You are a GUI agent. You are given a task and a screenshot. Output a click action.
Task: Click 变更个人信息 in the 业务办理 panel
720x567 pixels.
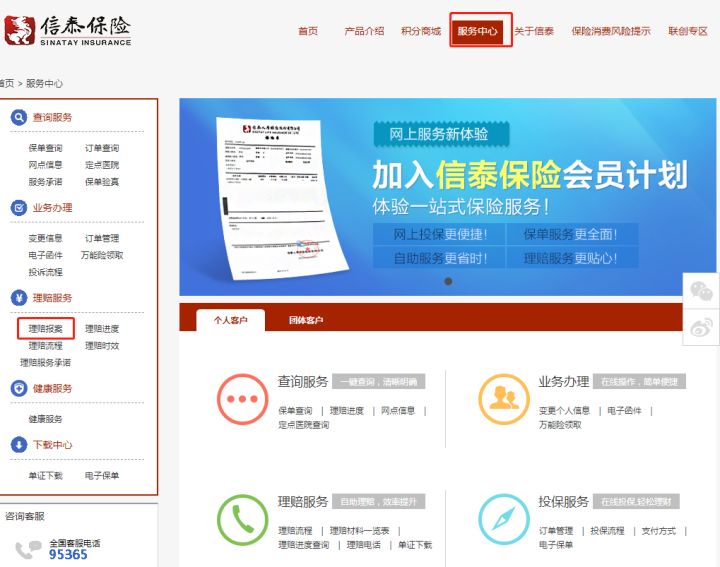coord(564,410)
